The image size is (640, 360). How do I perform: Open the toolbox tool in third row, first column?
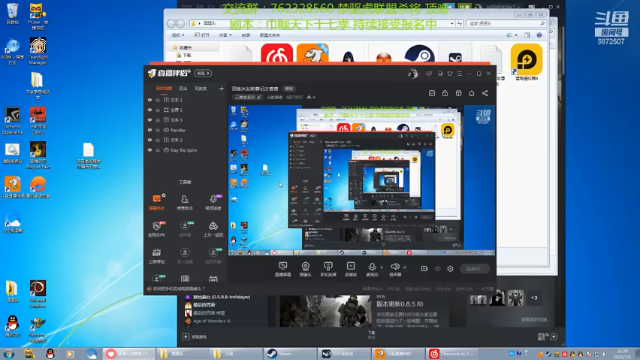(x=157, y=256)
